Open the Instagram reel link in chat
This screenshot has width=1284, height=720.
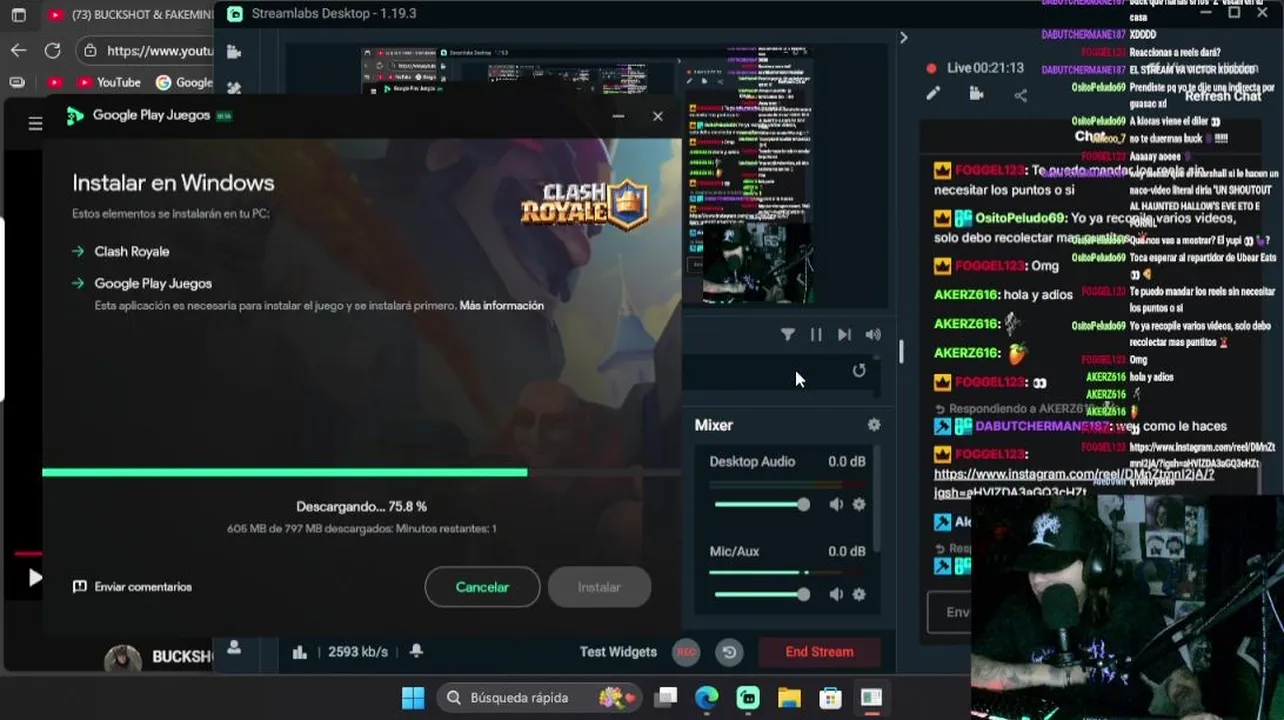1074,482
